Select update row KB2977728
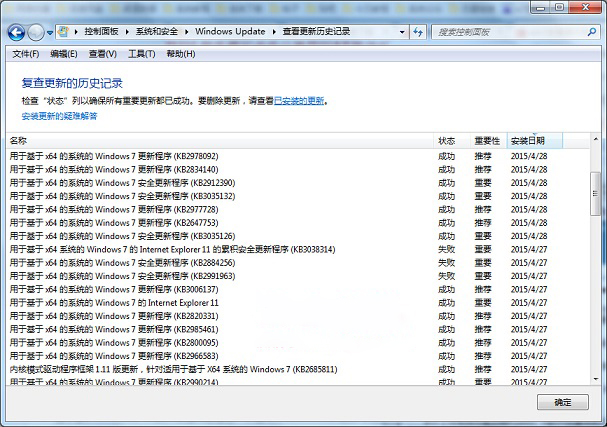 (x=298, y=209)
